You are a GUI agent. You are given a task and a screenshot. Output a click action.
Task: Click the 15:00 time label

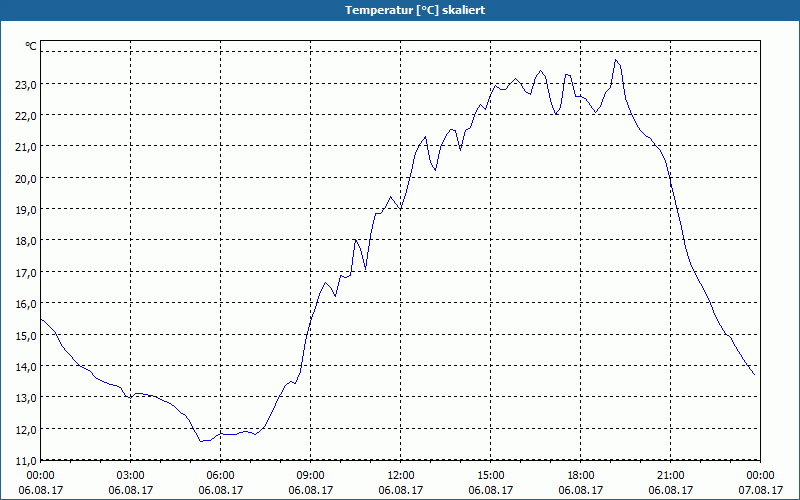pyautogui.click(x=491, y=476)
